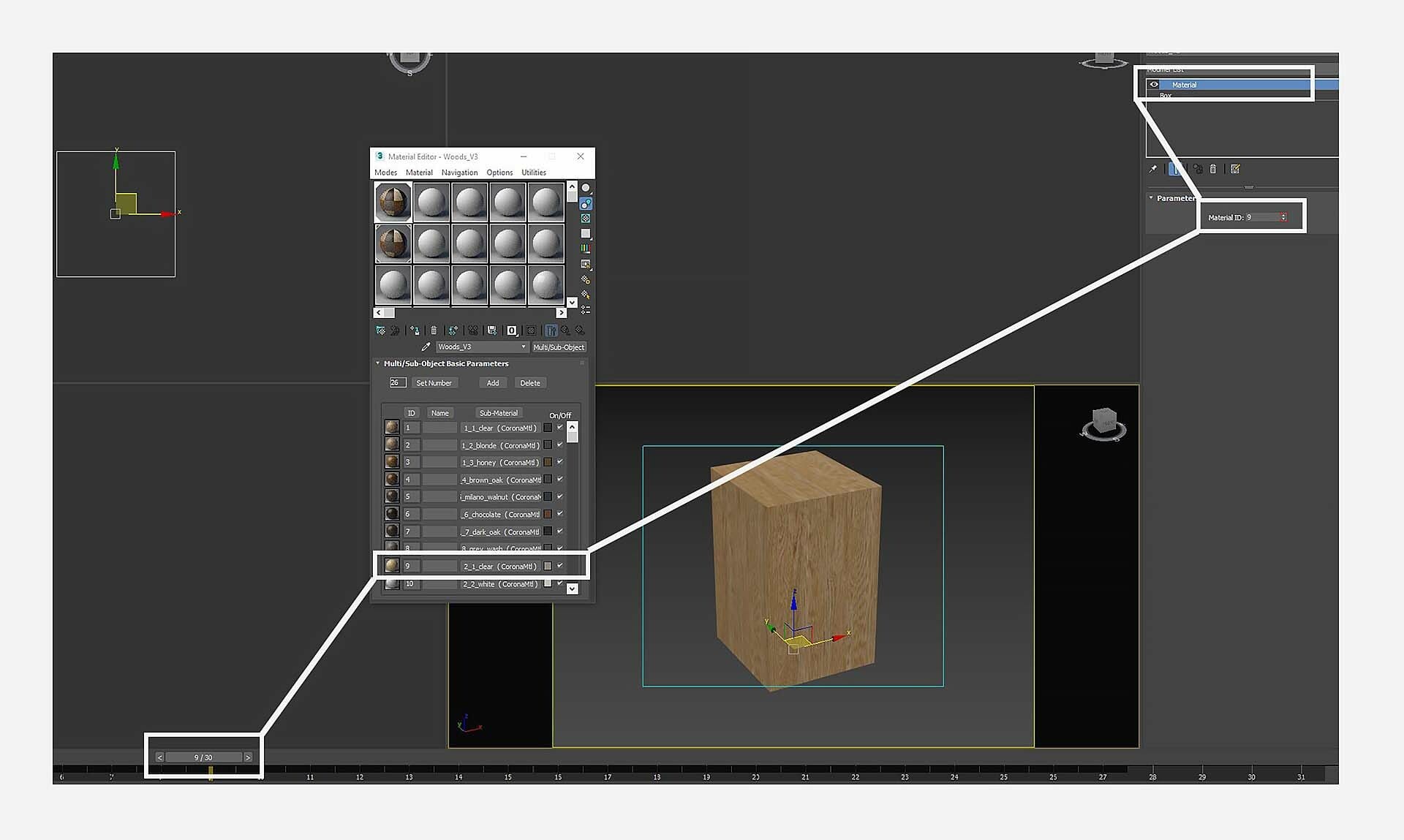Uncheck On/Off for 2_1_clear sub-material
The width and height of the screenshot is (1404, 840).
[x=560, y=566]
